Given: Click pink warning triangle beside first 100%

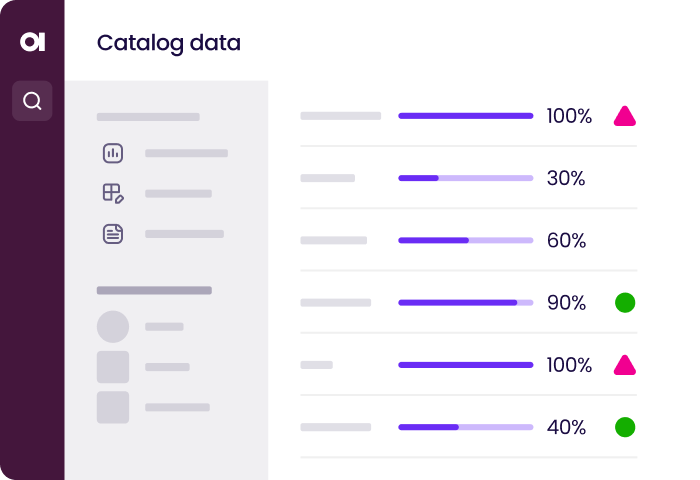Looking at the screenshot, I should pos(625,116).
